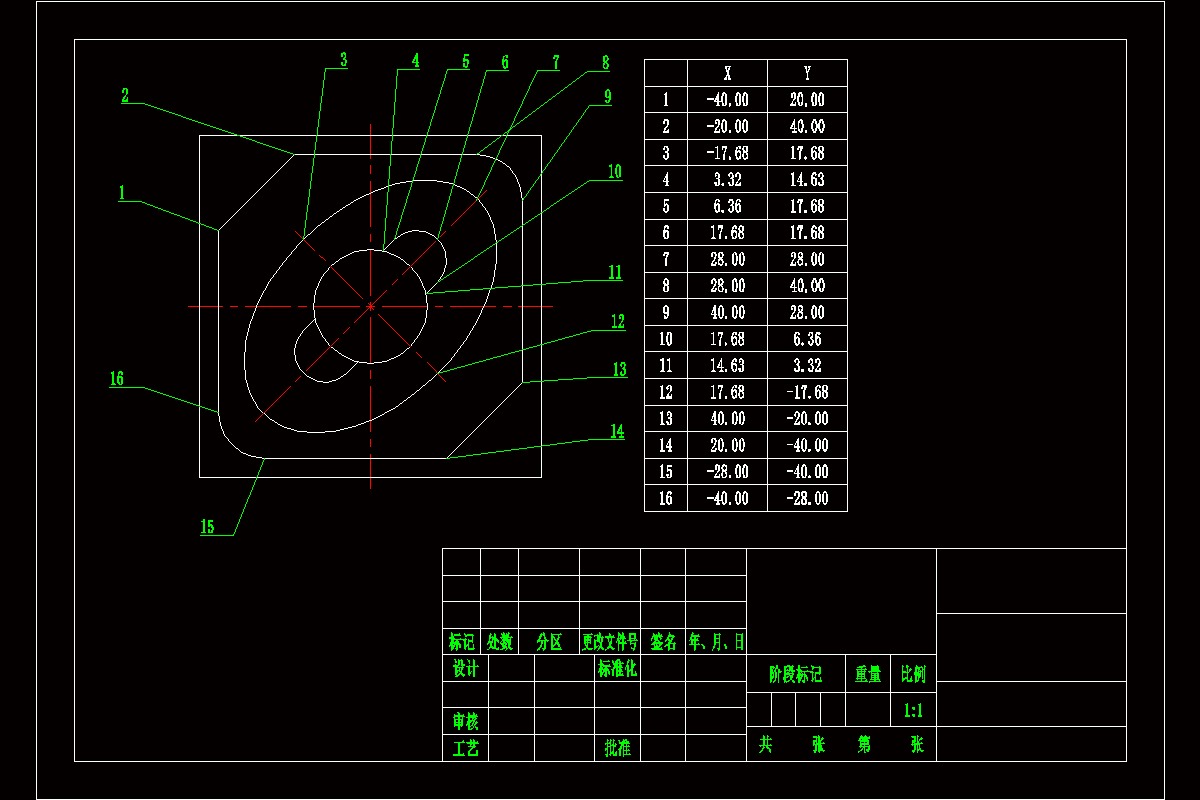The width and height of the screenshot is (1200, 800).
Task: Select Y value 20.00 in table row 1
Action: coord(807,100)
